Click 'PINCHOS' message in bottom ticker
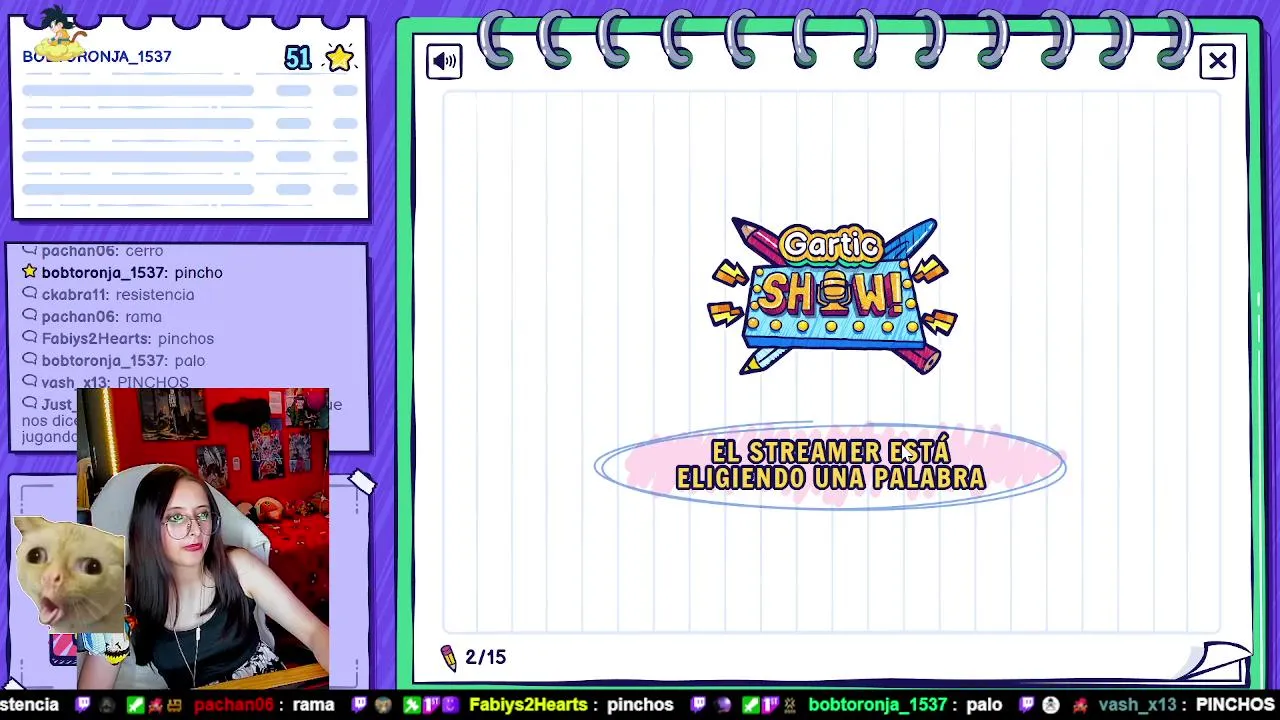 click(x=1235, y=705)
